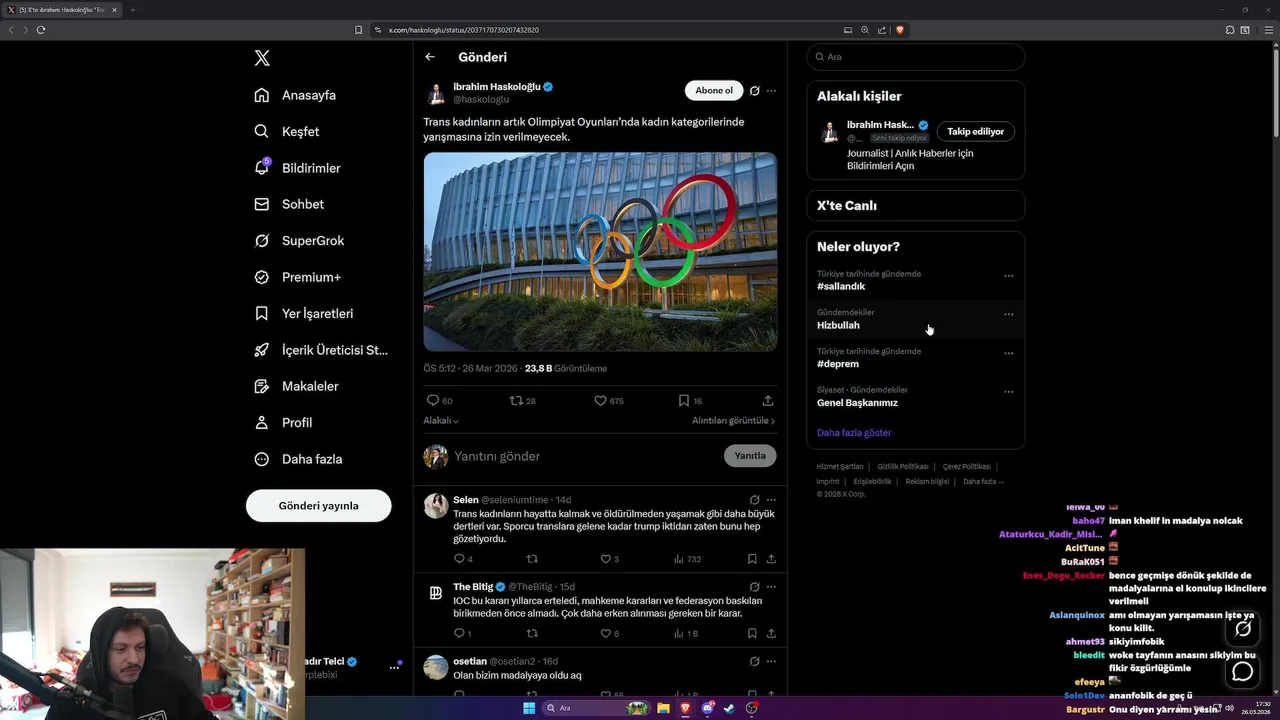Open Premium+ page
Screen dimensions: 1280x720
pos(297,277)
